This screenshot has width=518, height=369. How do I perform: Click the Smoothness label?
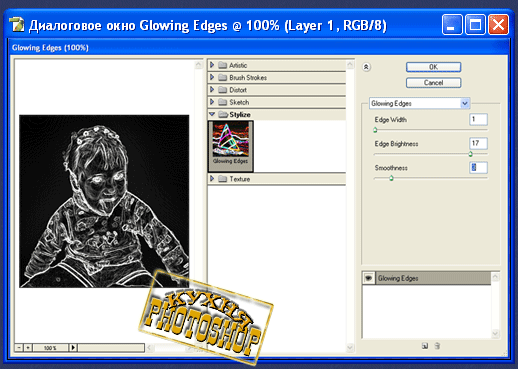(391, 168)
